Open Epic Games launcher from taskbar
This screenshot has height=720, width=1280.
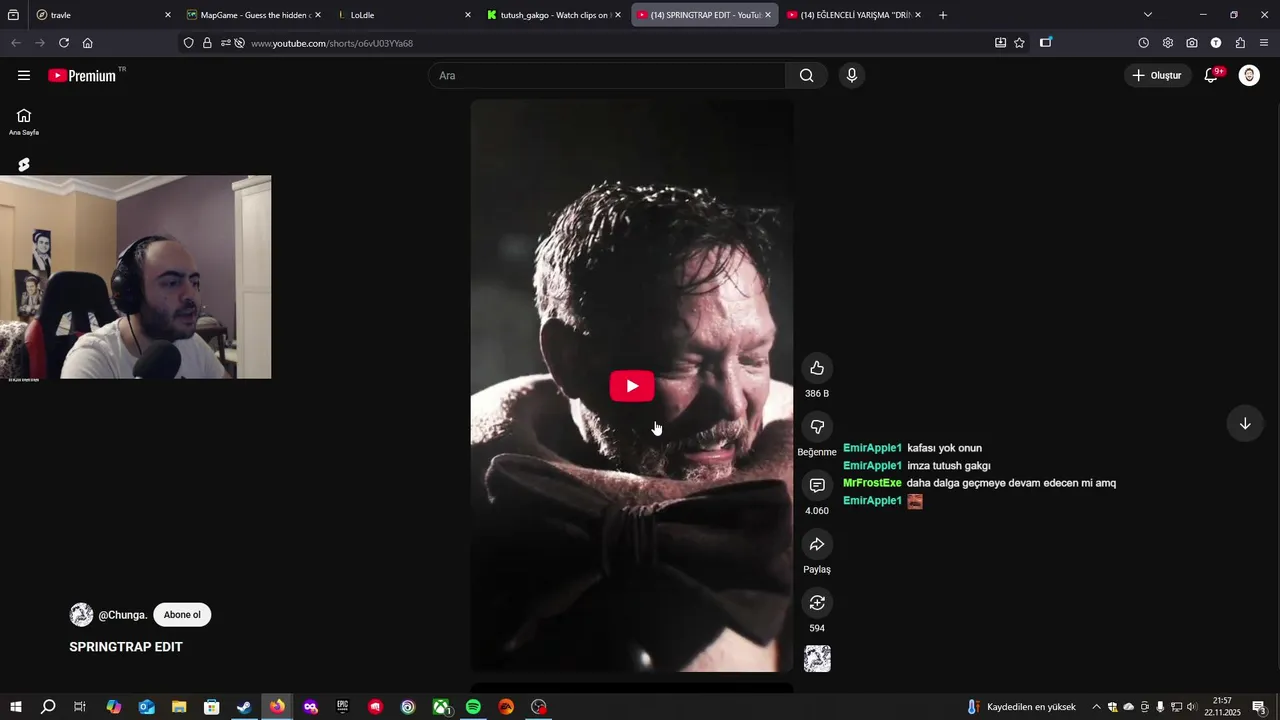[x=342, y=707]
